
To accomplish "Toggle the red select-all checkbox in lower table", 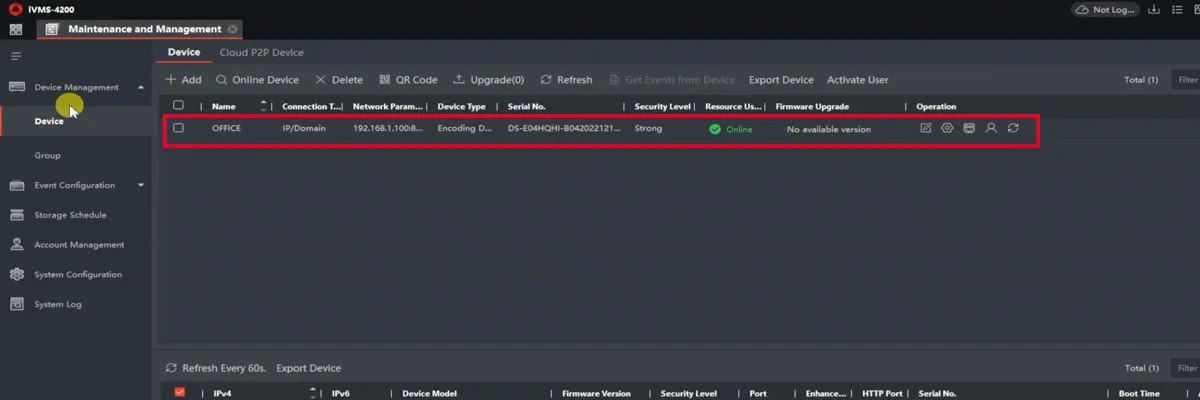I will [x=180, y=393].
